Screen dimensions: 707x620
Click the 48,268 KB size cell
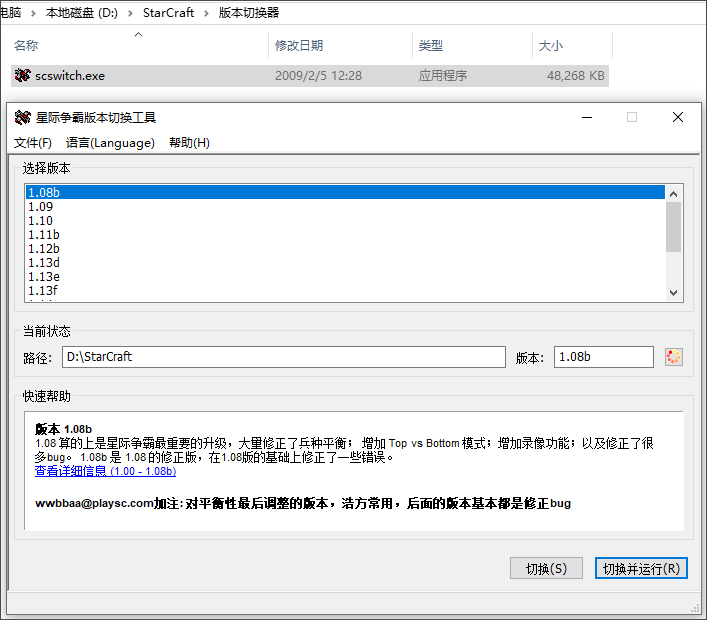(575, 76)
